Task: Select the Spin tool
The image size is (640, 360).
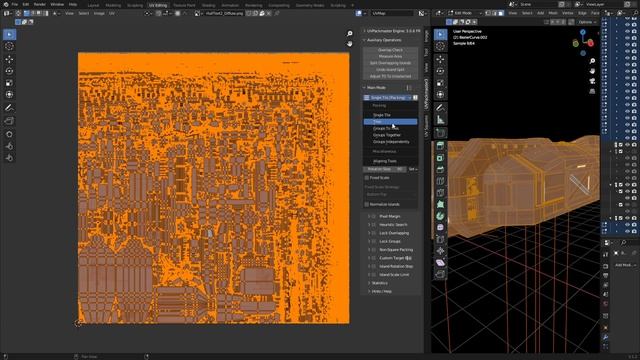Action: coord(440,216)
